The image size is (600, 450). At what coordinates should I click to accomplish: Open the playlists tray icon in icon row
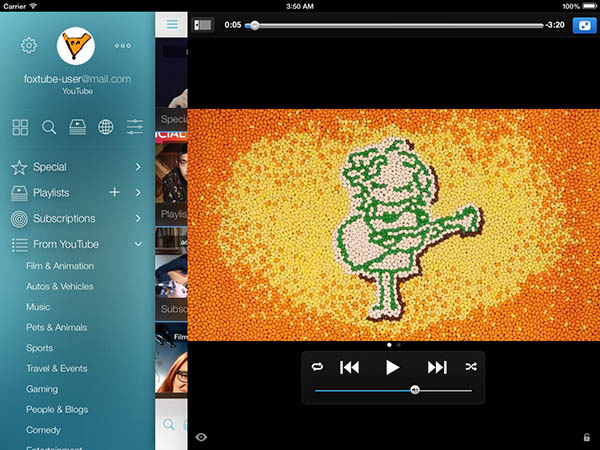tap(77, 127)
